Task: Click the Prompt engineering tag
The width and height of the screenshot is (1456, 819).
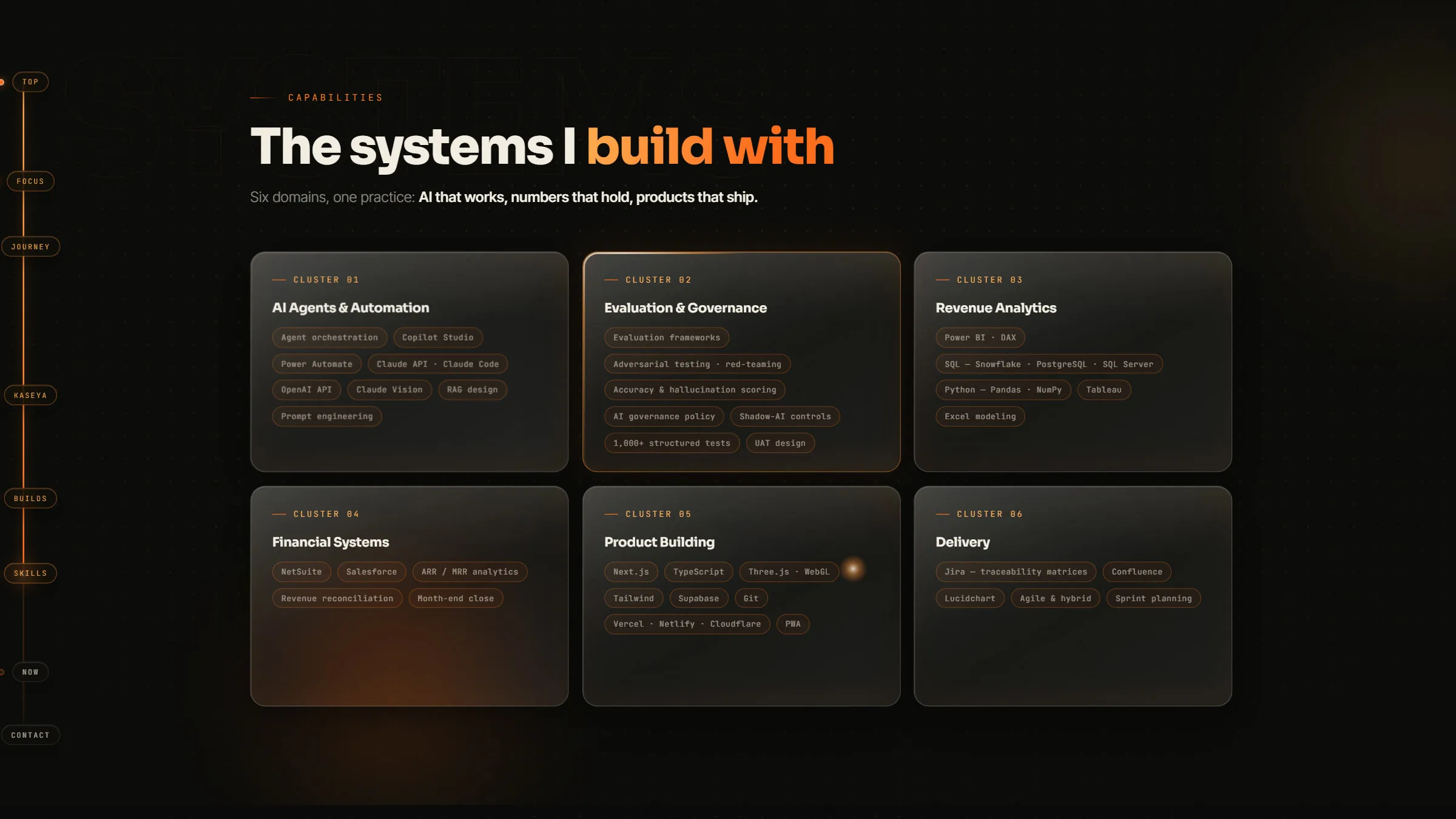Action: [327, 417]
